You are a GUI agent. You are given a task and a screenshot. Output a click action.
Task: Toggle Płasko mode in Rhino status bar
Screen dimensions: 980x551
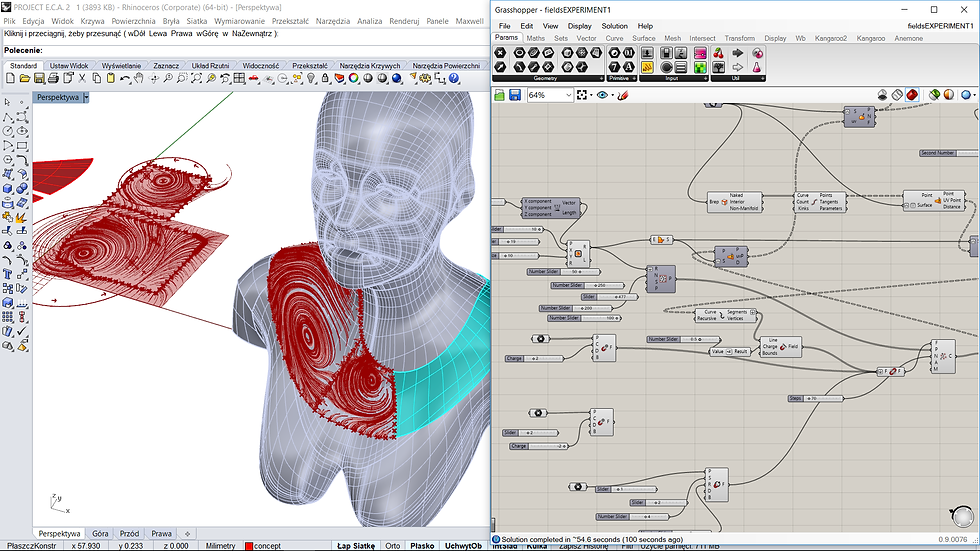pyautogui.click(x=422, y=545)
